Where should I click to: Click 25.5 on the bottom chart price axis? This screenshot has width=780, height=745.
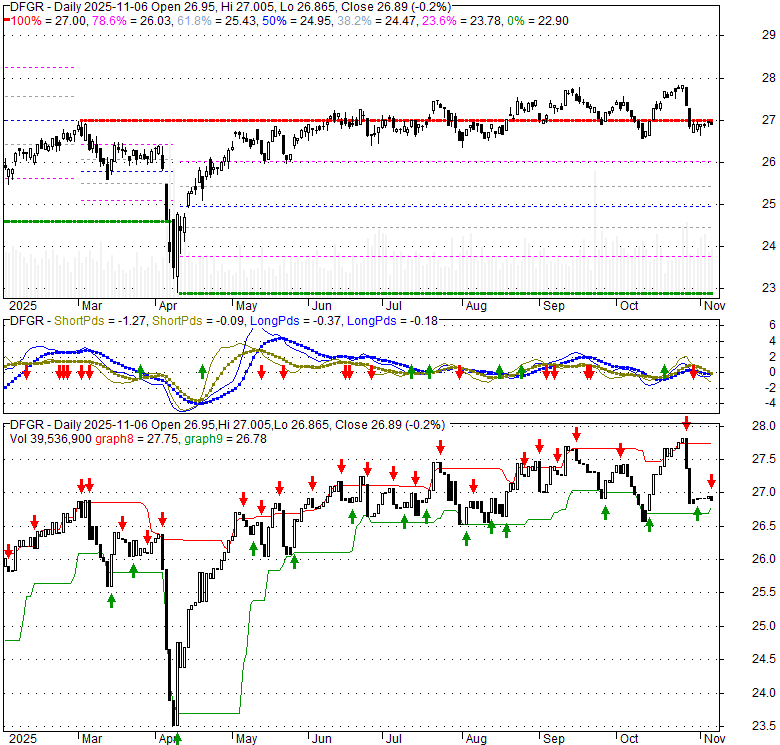[764, 592]
